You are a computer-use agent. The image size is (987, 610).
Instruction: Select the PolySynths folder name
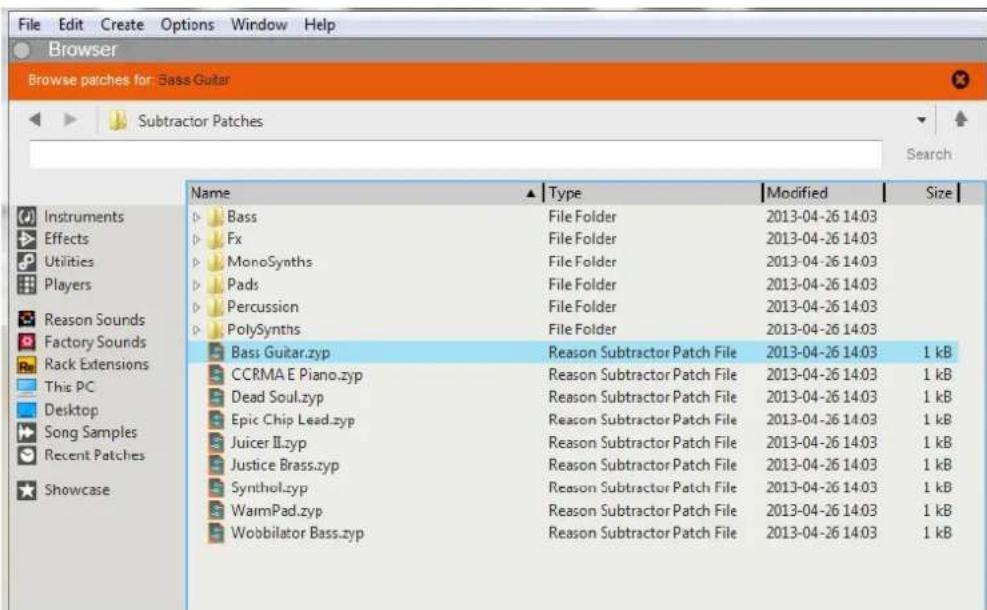264,329
